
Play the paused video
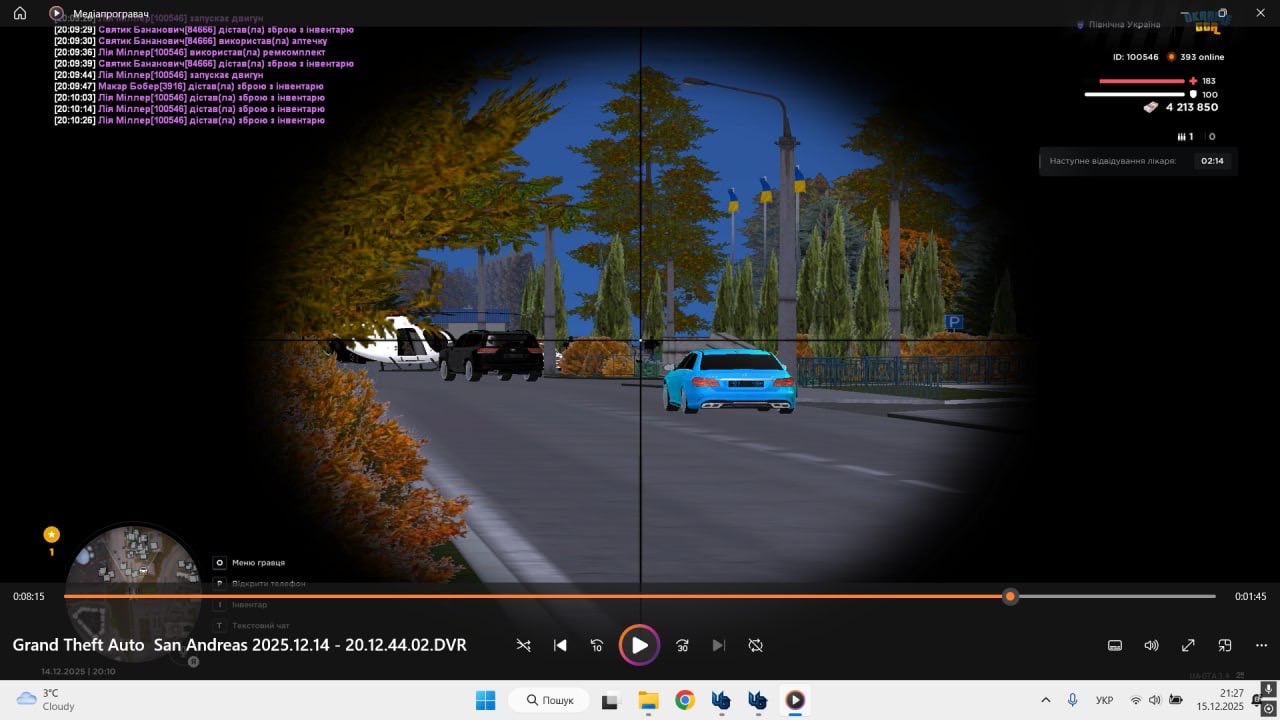pos(639,645)
